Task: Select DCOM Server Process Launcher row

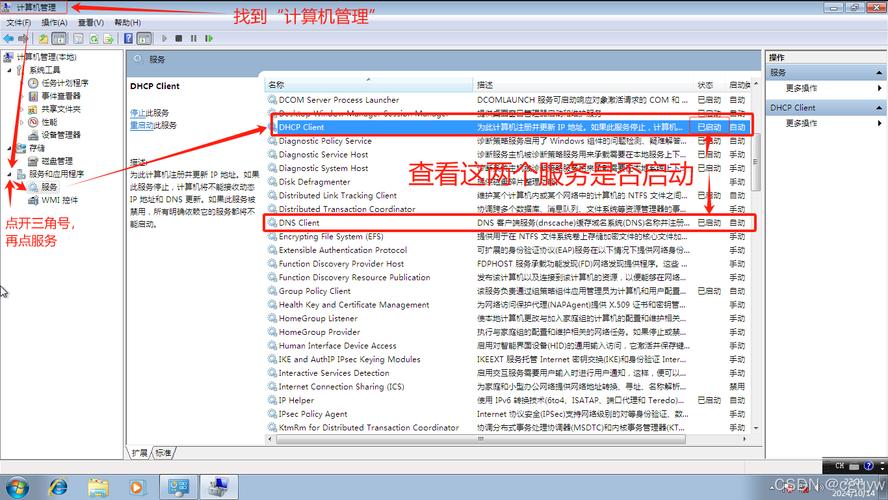Action: click(509, 100)
